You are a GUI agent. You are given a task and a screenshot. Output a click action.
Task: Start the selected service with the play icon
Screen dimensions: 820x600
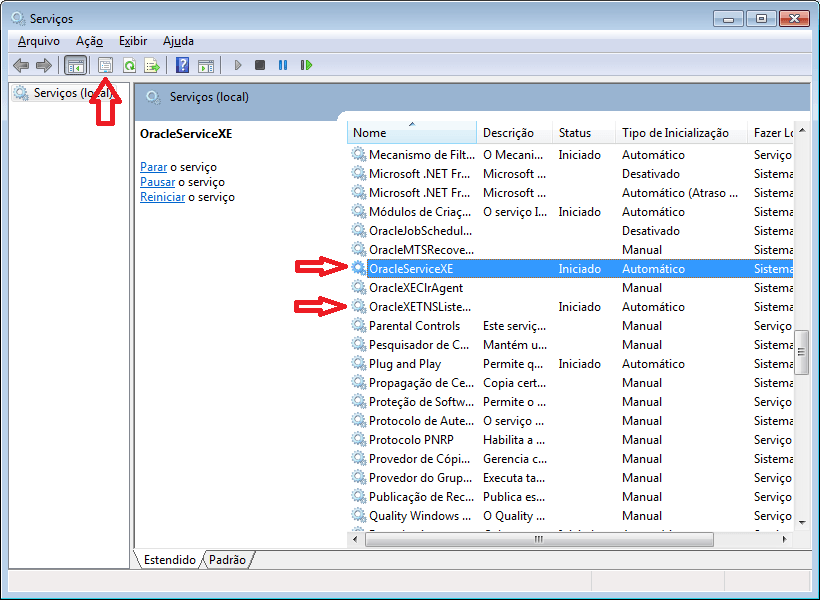click(237, 64)
